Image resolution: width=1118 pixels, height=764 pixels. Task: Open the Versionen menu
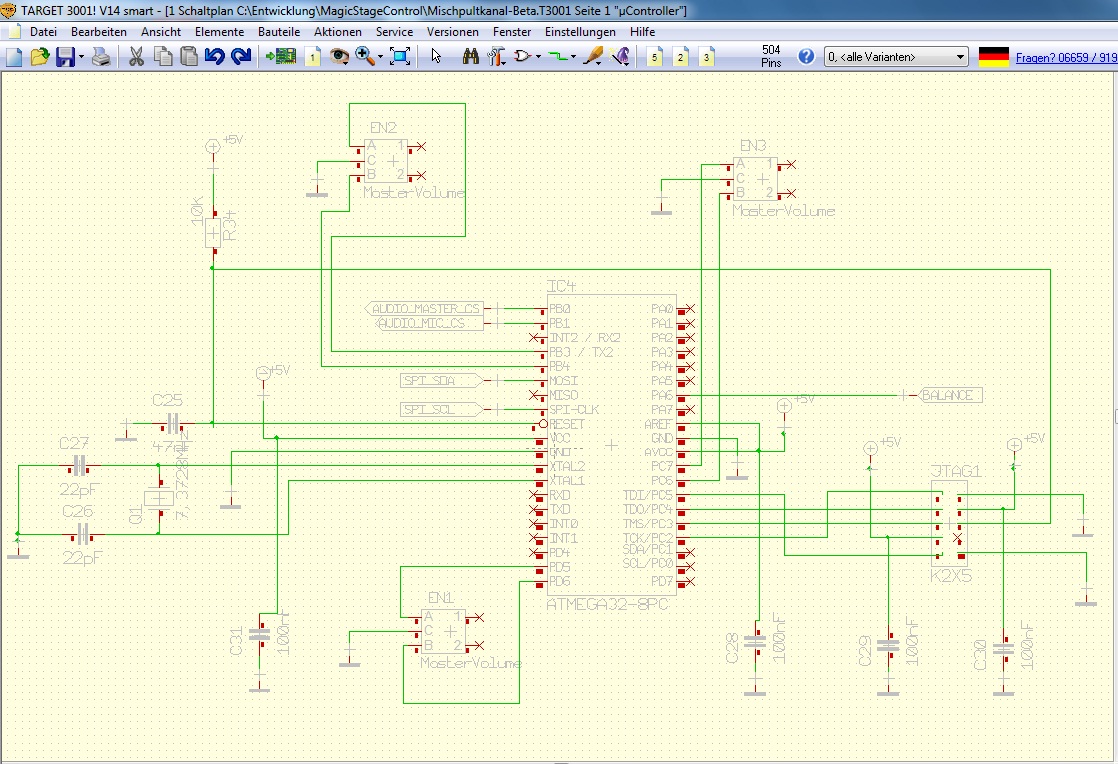click(452, 32)
